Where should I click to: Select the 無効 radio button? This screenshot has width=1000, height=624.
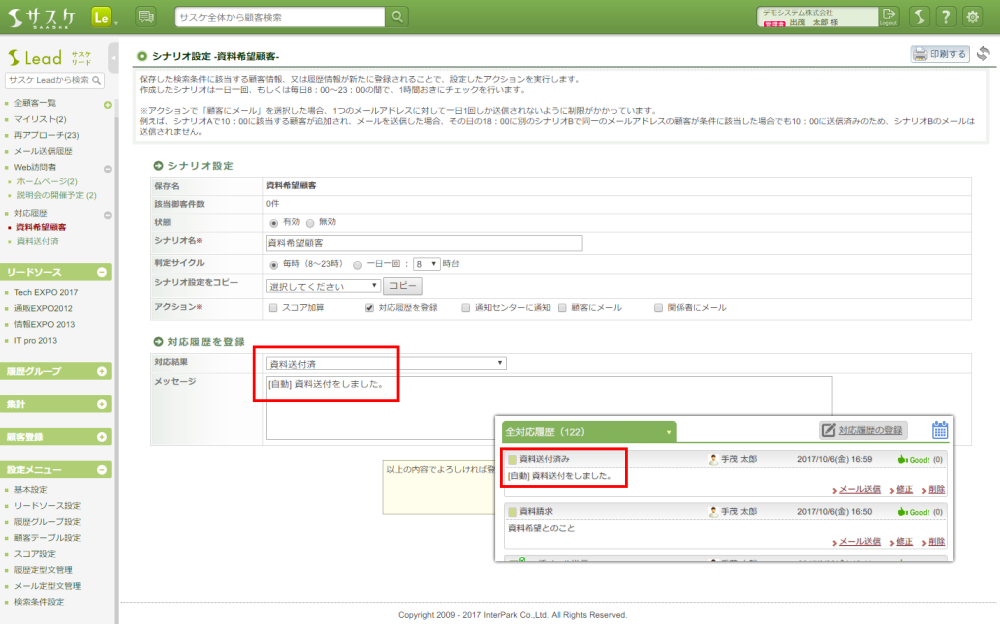coord(310,222)
